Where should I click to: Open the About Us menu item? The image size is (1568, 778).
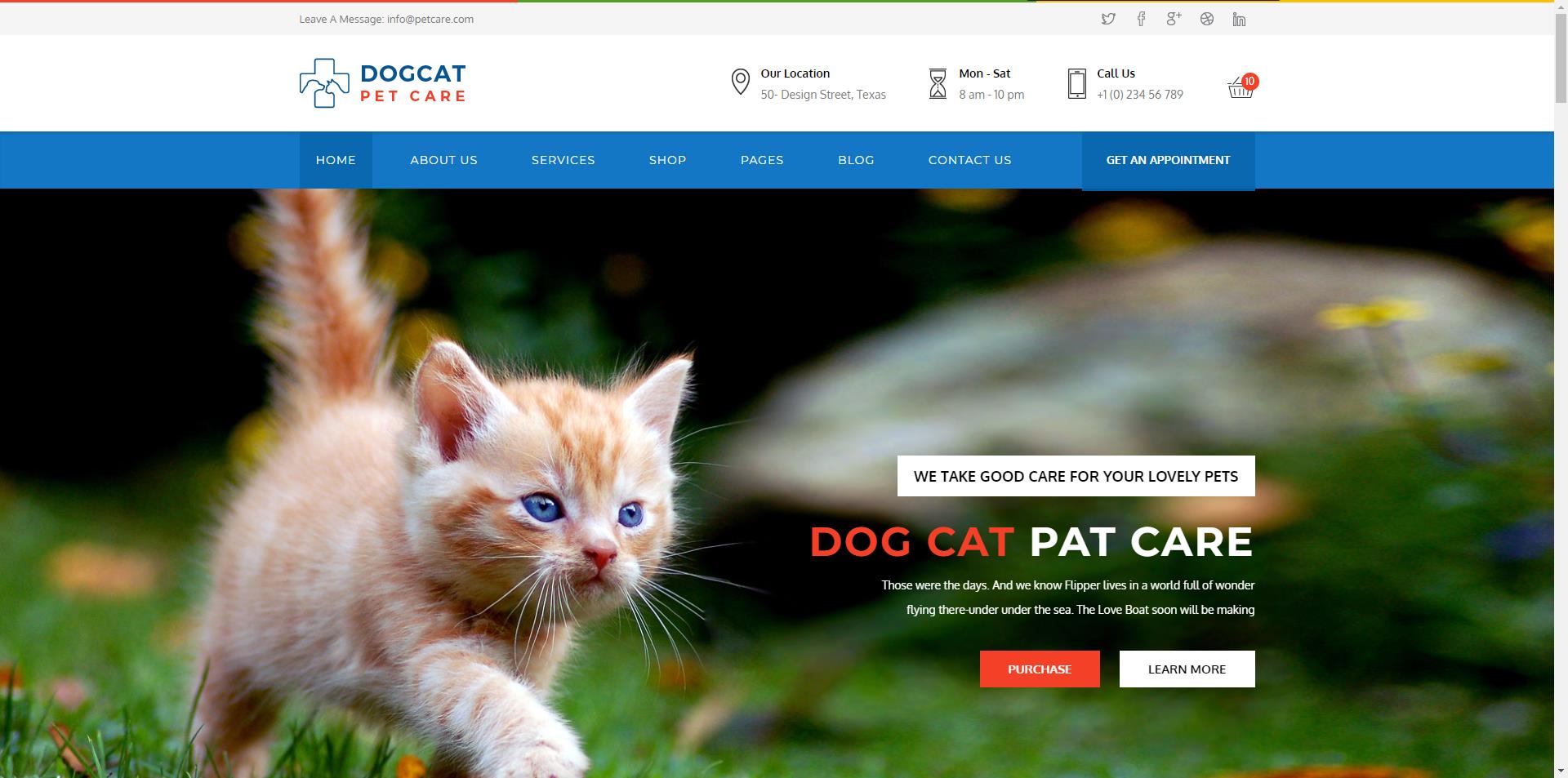(x=443, y=160)
